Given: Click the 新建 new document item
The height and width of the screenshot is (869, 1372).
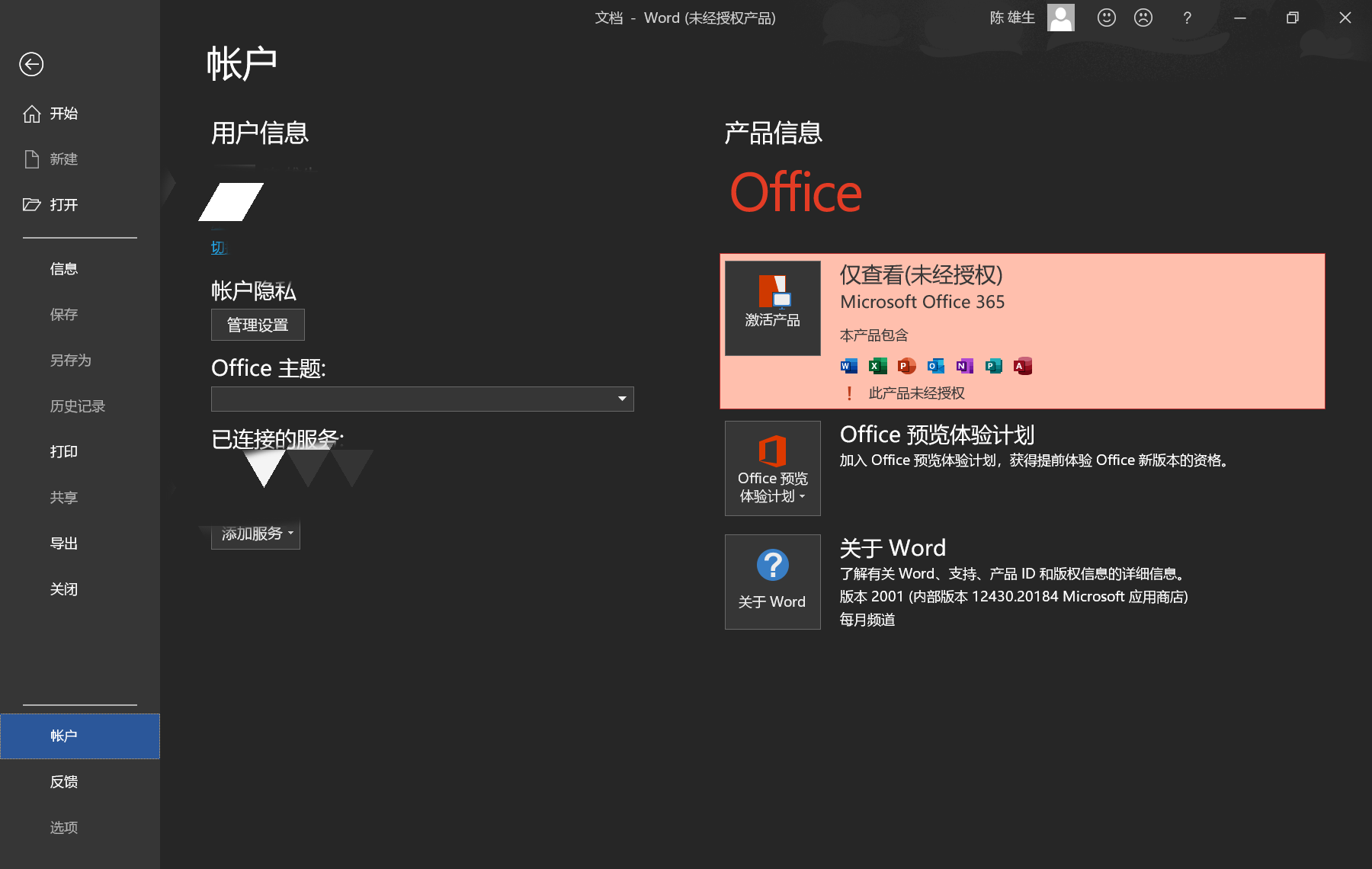Looking at the screenshot, I should click(x=80, y=159).
